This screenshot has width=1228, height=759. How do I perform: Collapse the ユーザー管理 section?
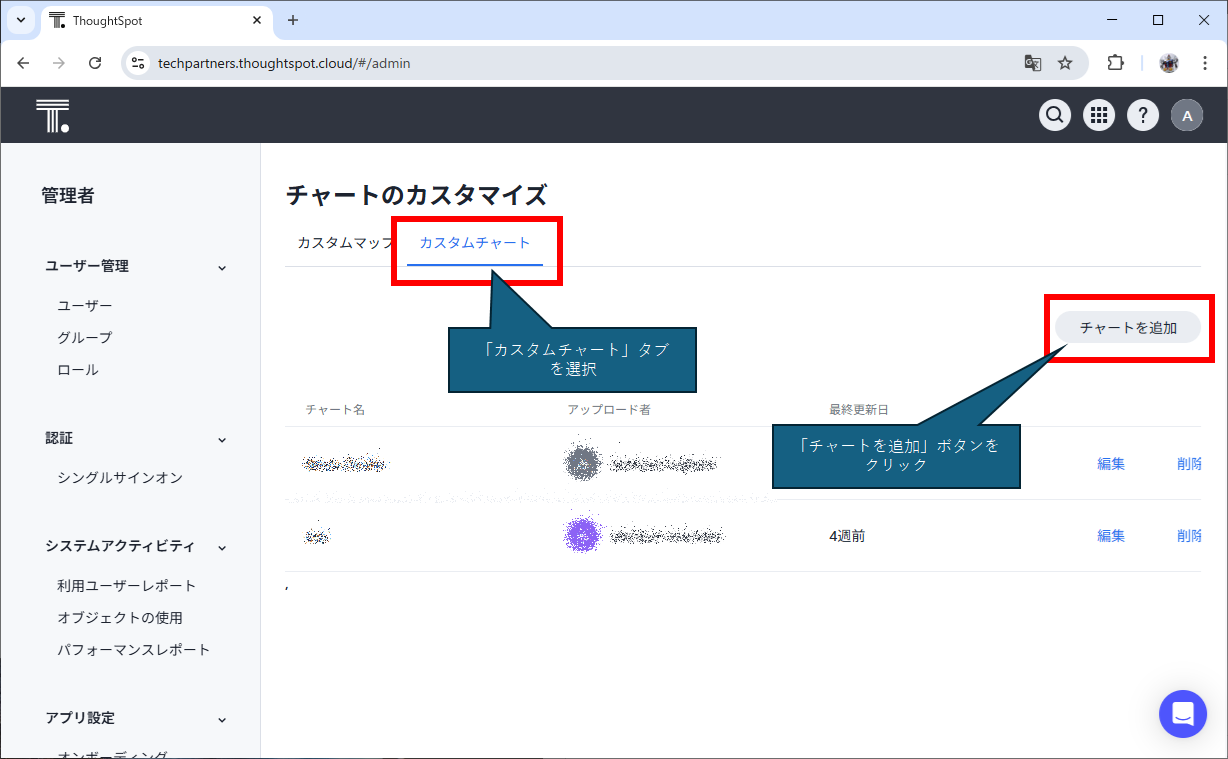coord(222,267)
